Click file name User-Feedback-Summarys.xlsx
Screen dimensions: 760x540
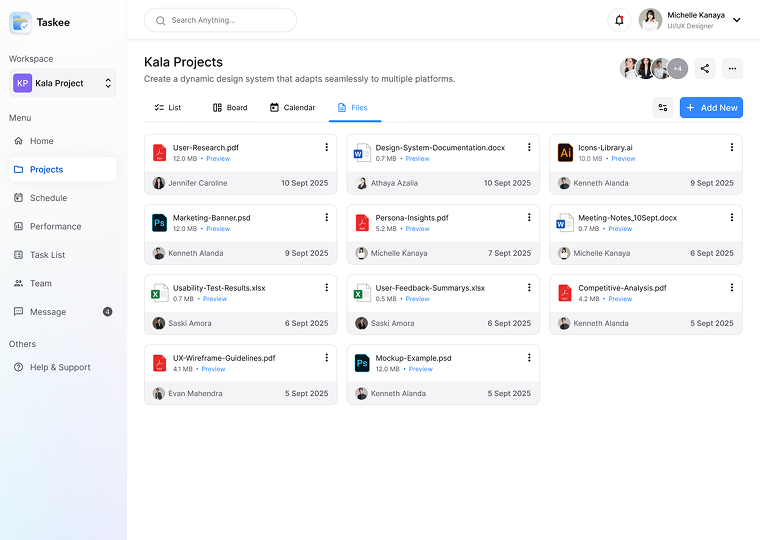click(430, 288)
